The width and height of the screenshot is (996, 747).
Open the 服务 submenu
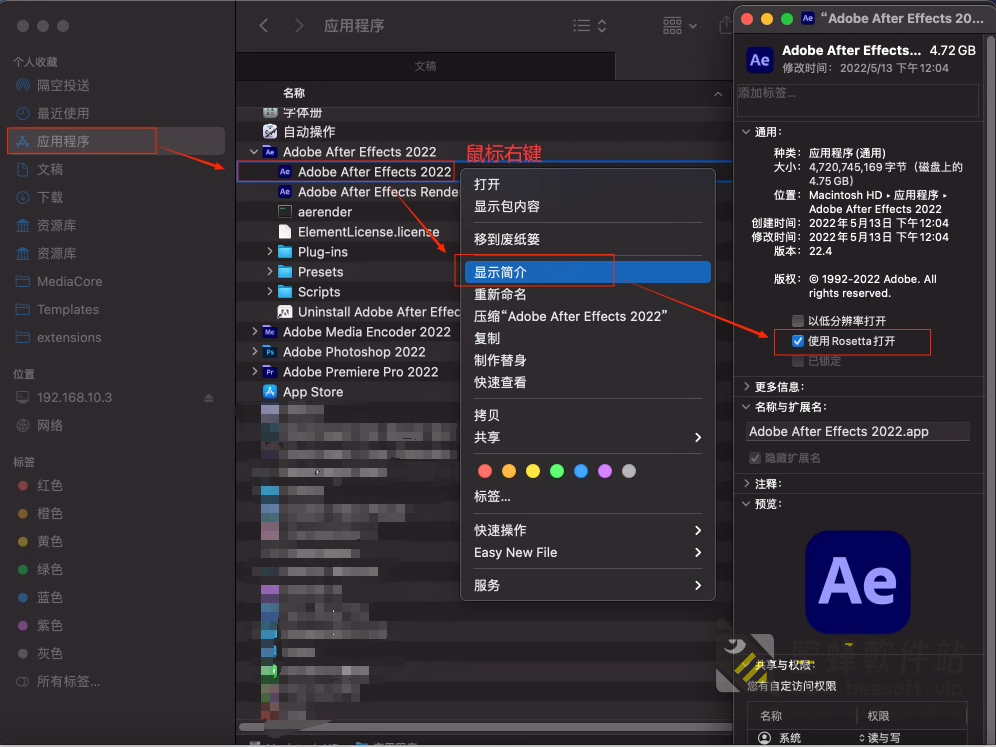[588, 585]
